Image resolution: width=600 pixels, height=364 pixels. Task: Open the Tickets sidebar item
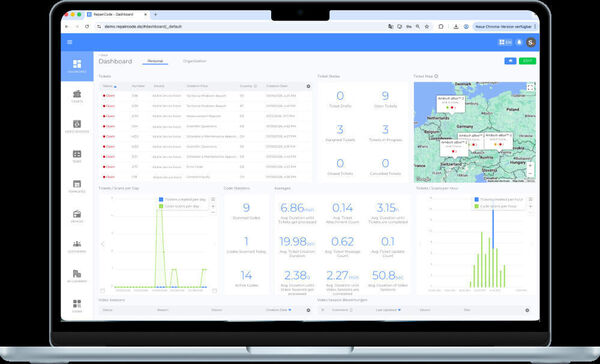(77, 96)
